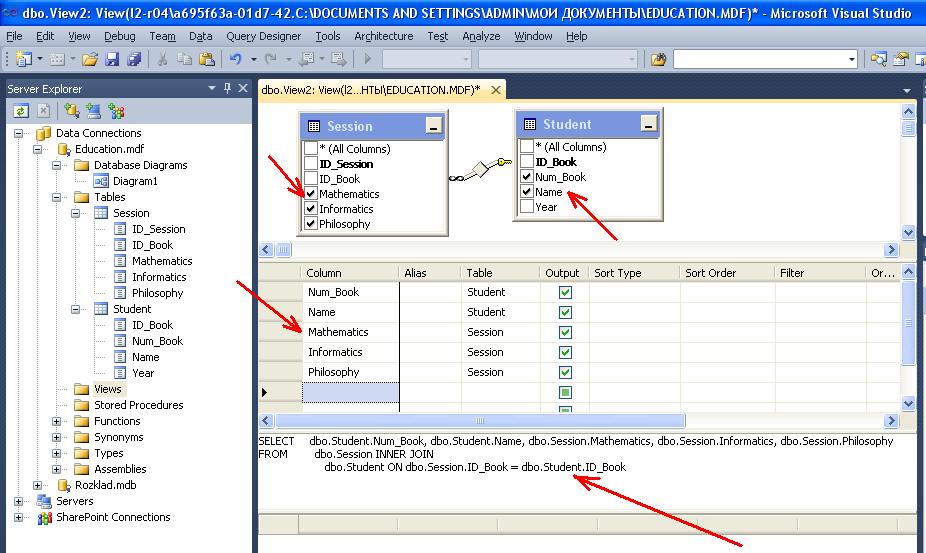
Task: Click the Redo arrow icon
Action: click(x=270, y=59)
